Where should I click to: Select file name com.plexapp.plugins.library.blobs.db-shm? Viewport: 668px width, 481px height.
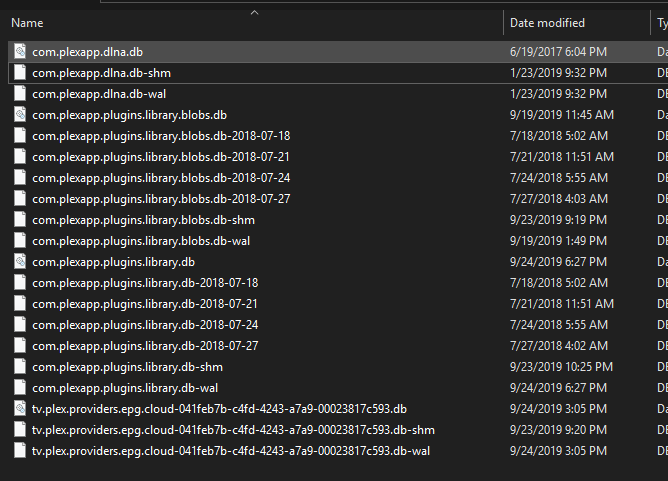click(x=144, y=220)
